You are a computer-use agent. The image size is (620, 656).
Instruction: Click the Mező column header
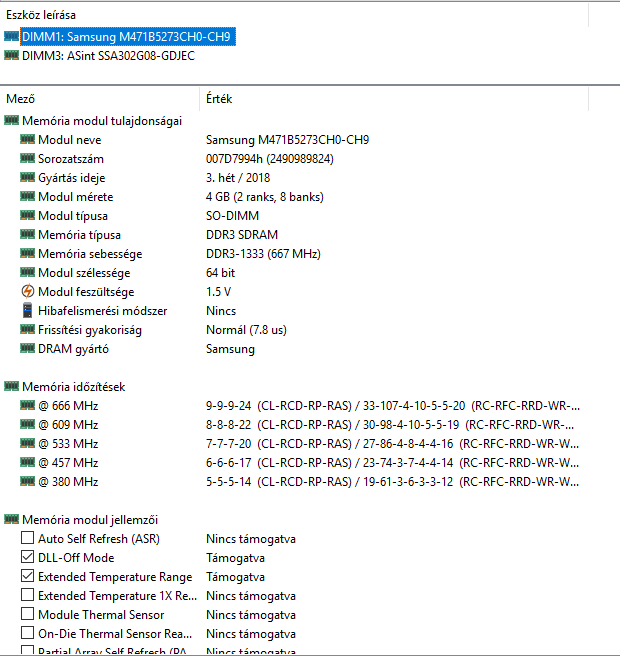(100, 99)
